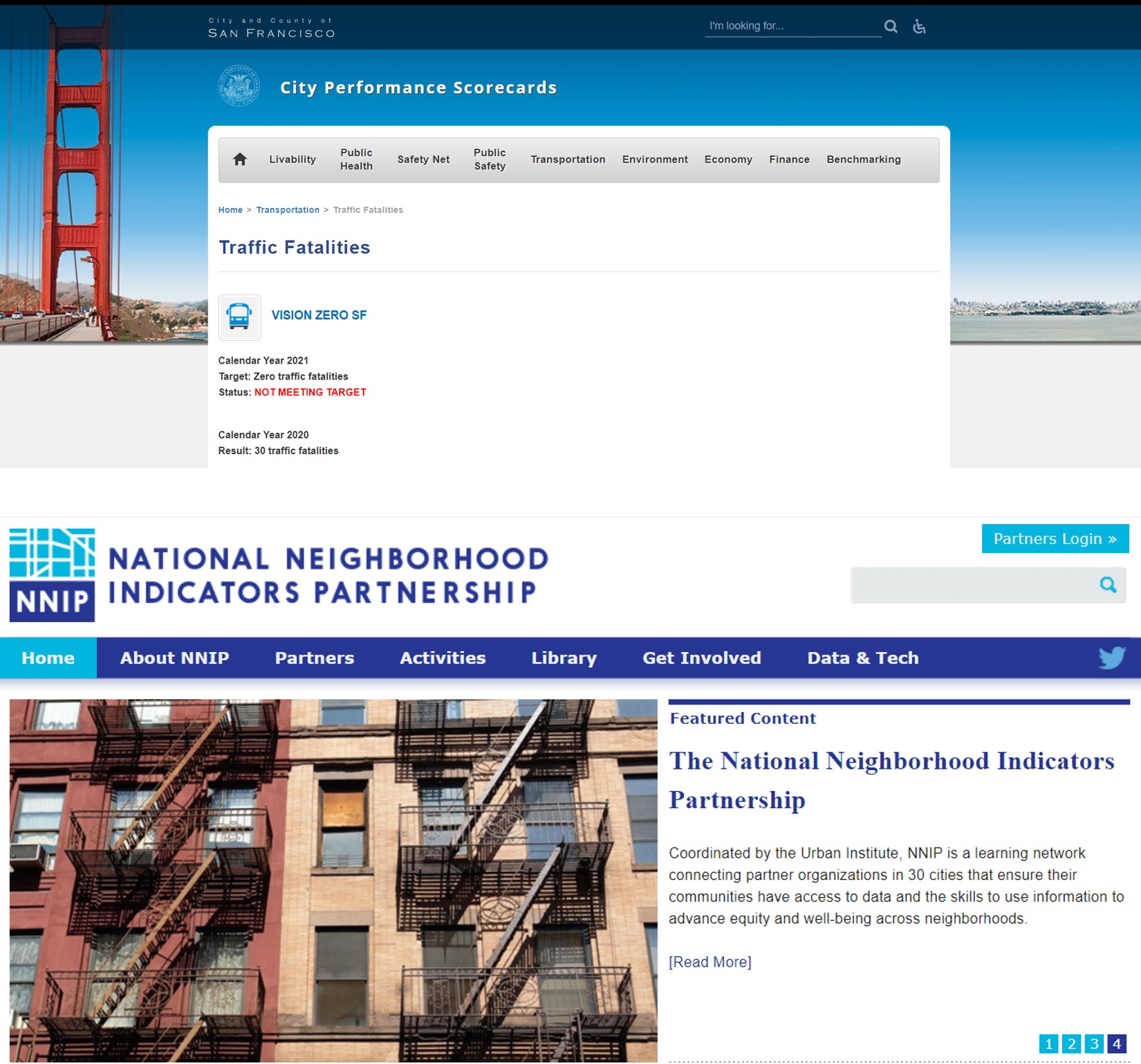Click the 'Calendar Year 2021' text
The height and width of the screenshot is (1064, 1141).
click(x=263, y=361)
